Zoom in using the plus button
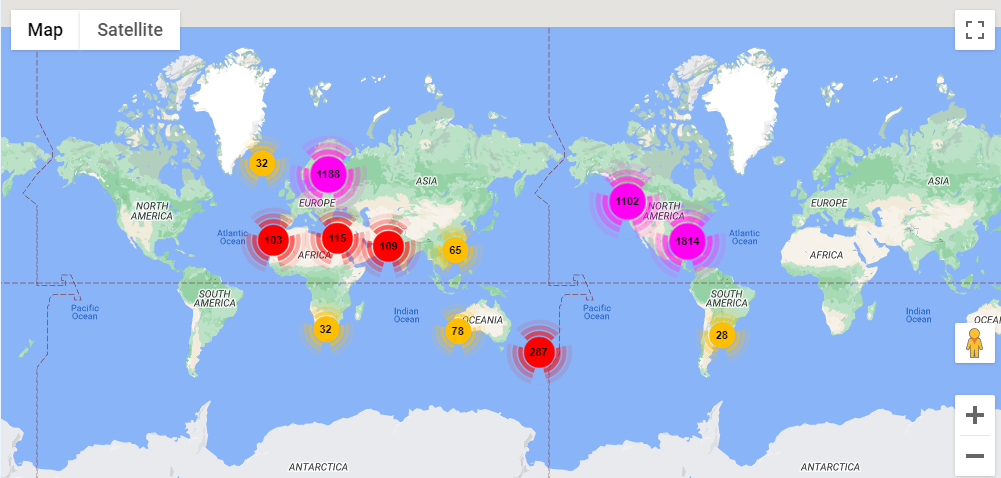The width and height of the screenshot is (1001, 478). [x=974, y=415]
